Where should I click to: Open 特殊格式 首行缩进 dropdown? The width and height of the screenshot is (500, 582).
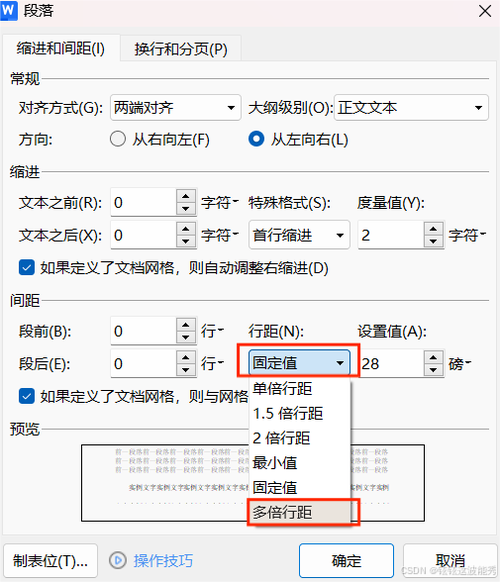[299, 235]
